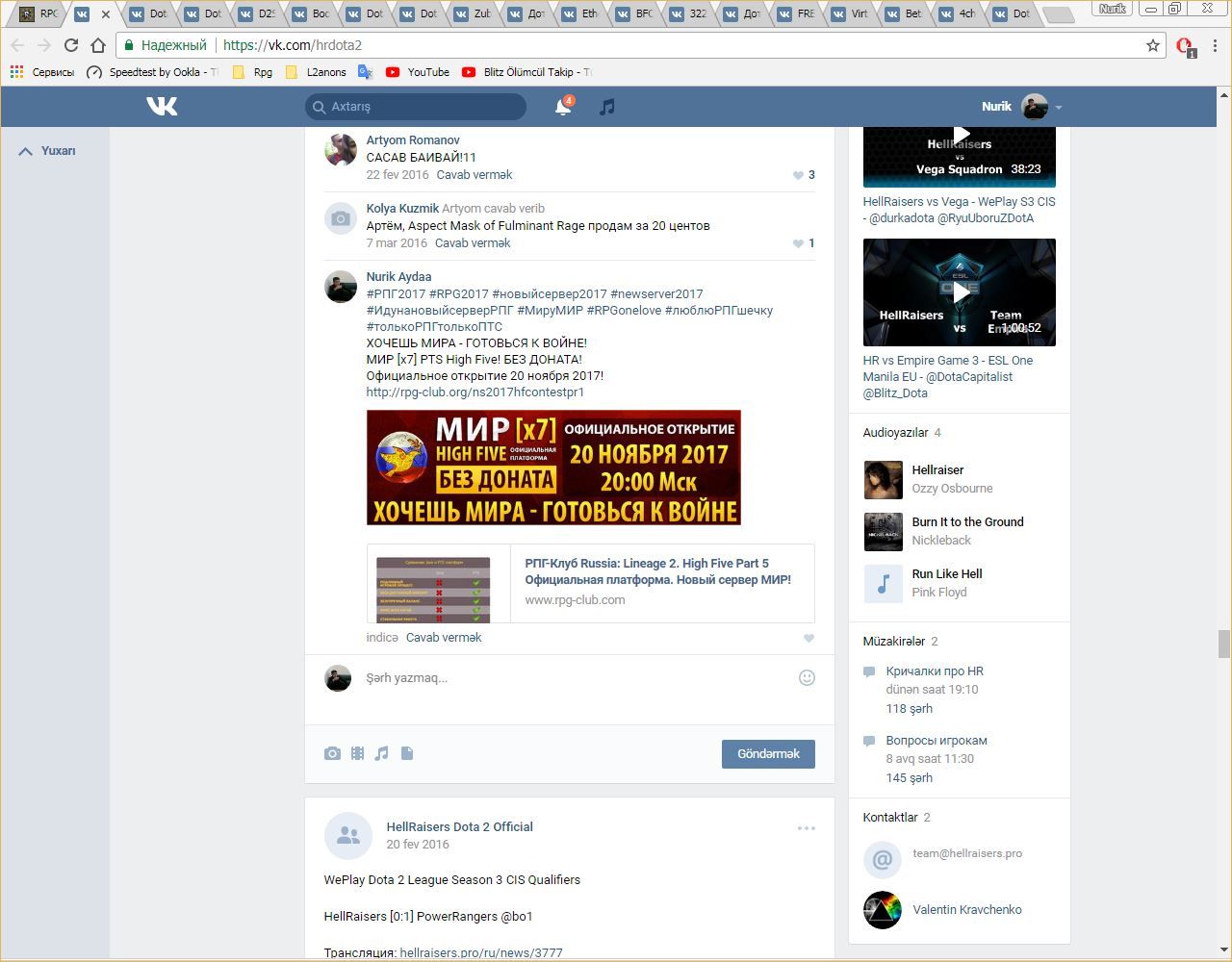This screenshot has width=1232, height=962.
Task: Click Göndərmək send button
Action: (768, 754)
